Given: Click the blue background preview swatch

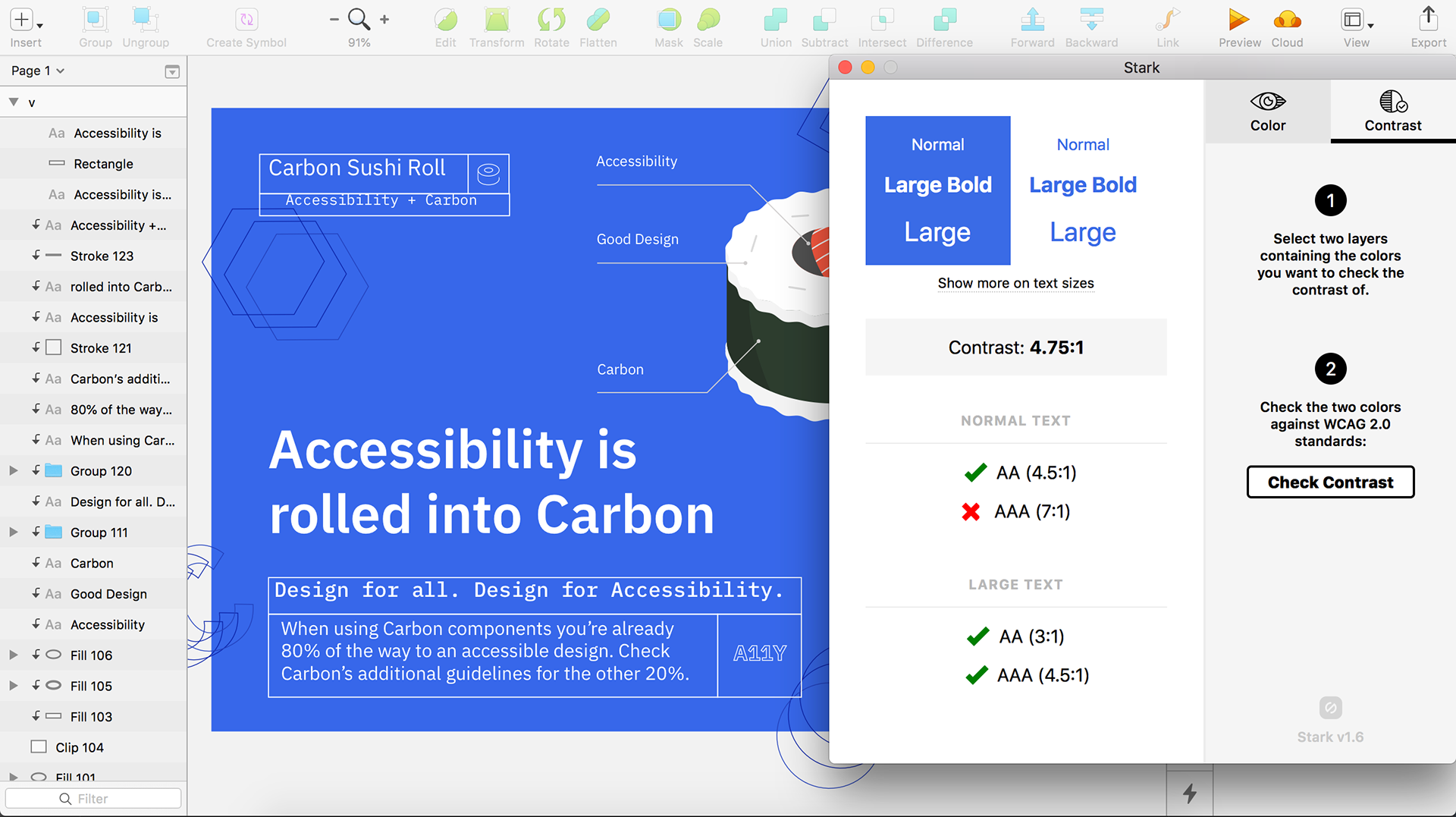Looking at the screenshot, I should [x=937, y=190].
